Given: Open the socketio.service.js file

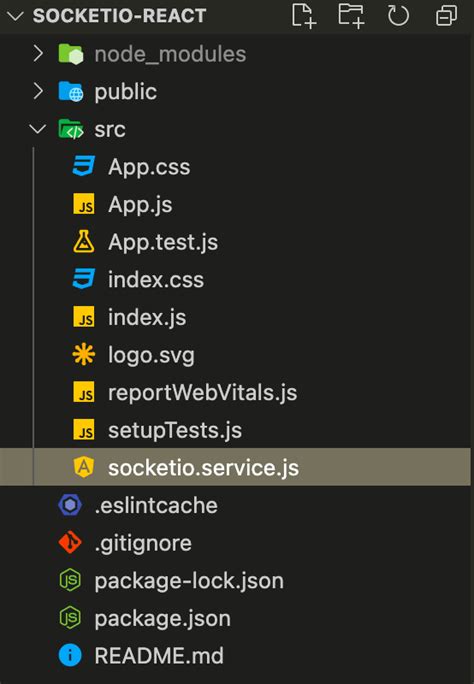Looking at the screenshot, I should pos(204,468).
